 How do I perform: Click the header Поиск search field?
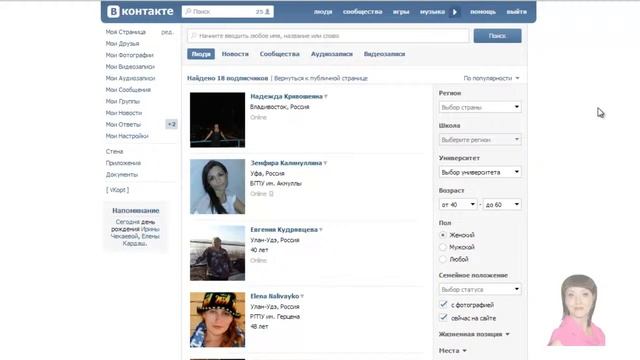coord(228,12)
